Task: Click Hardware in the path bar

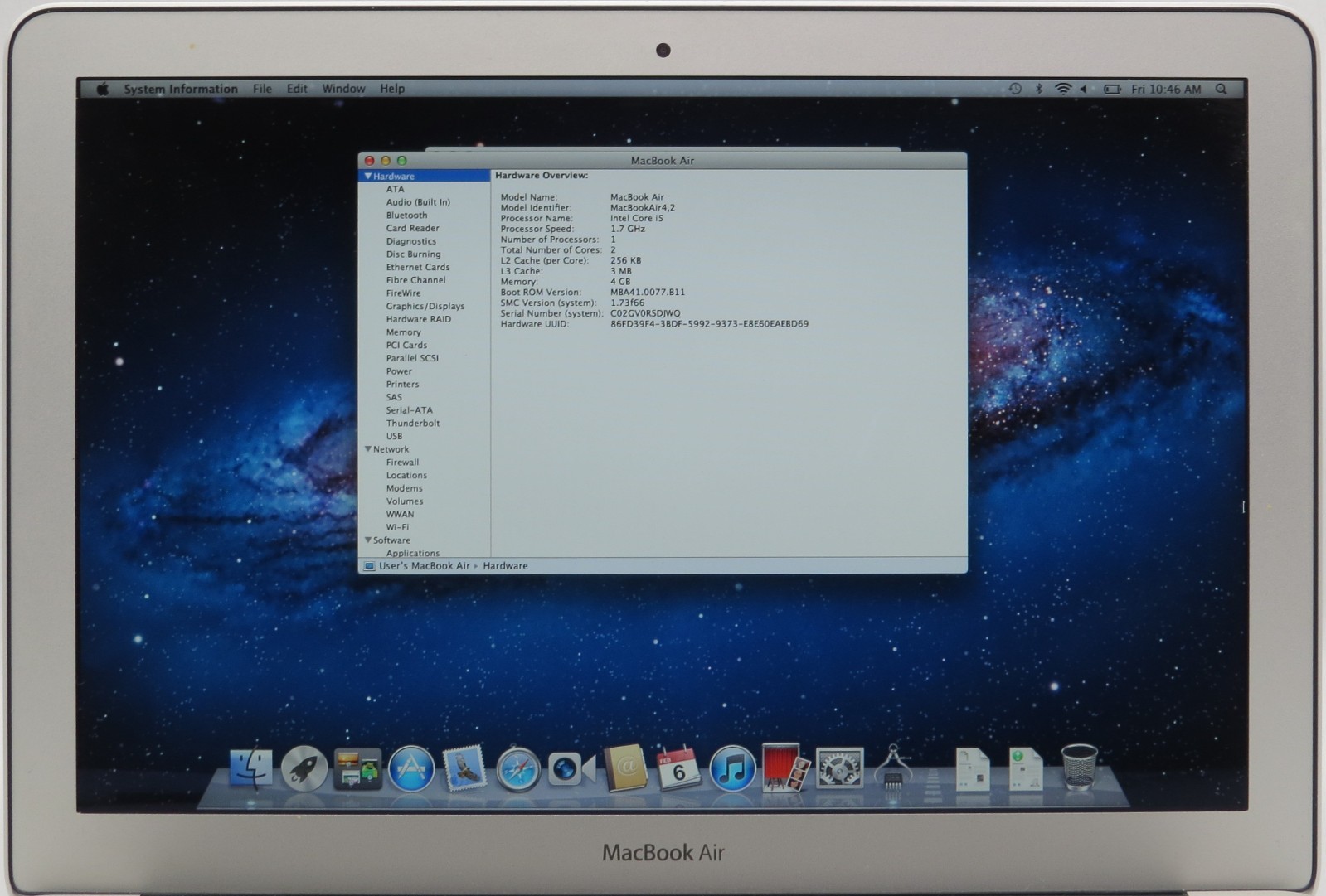Action: pos(505,566)
